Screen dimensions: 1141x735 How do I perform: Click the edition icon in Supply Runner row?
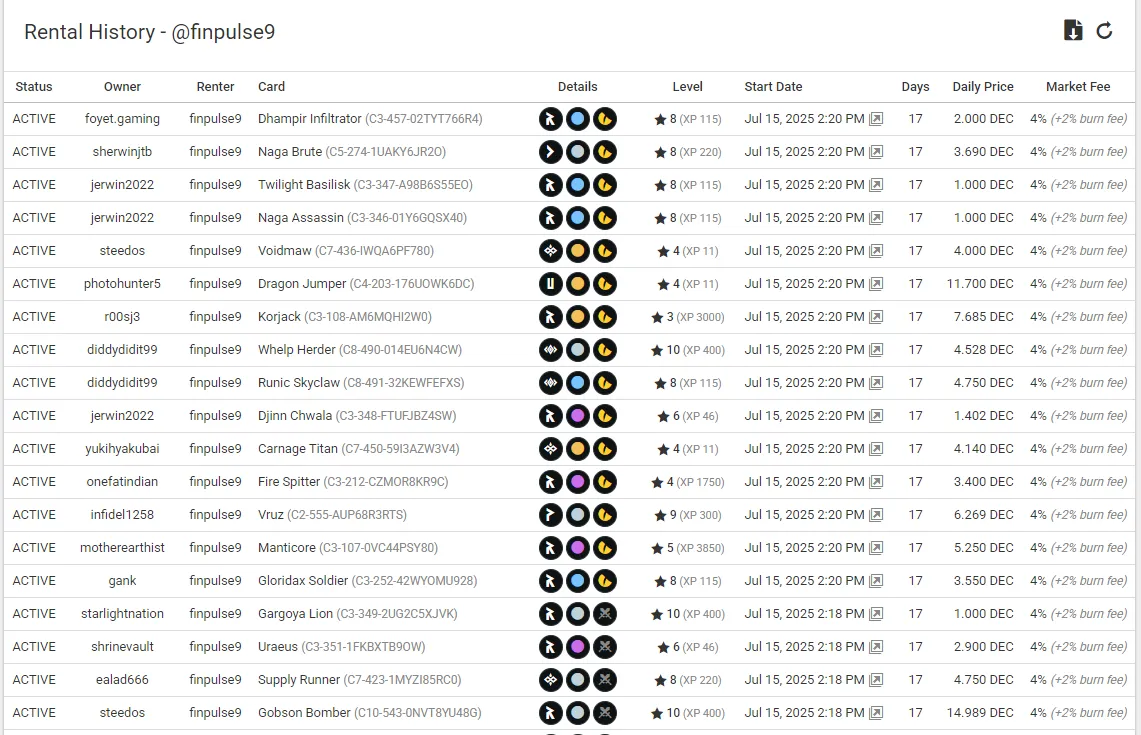click(551, 680)
